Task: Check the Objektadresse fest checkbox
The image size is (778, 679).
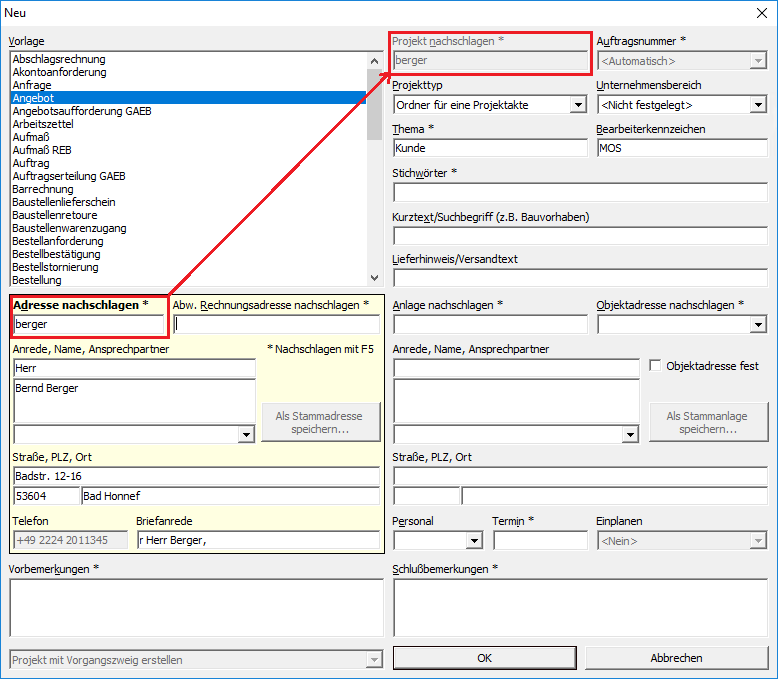Action: [656, 366]
